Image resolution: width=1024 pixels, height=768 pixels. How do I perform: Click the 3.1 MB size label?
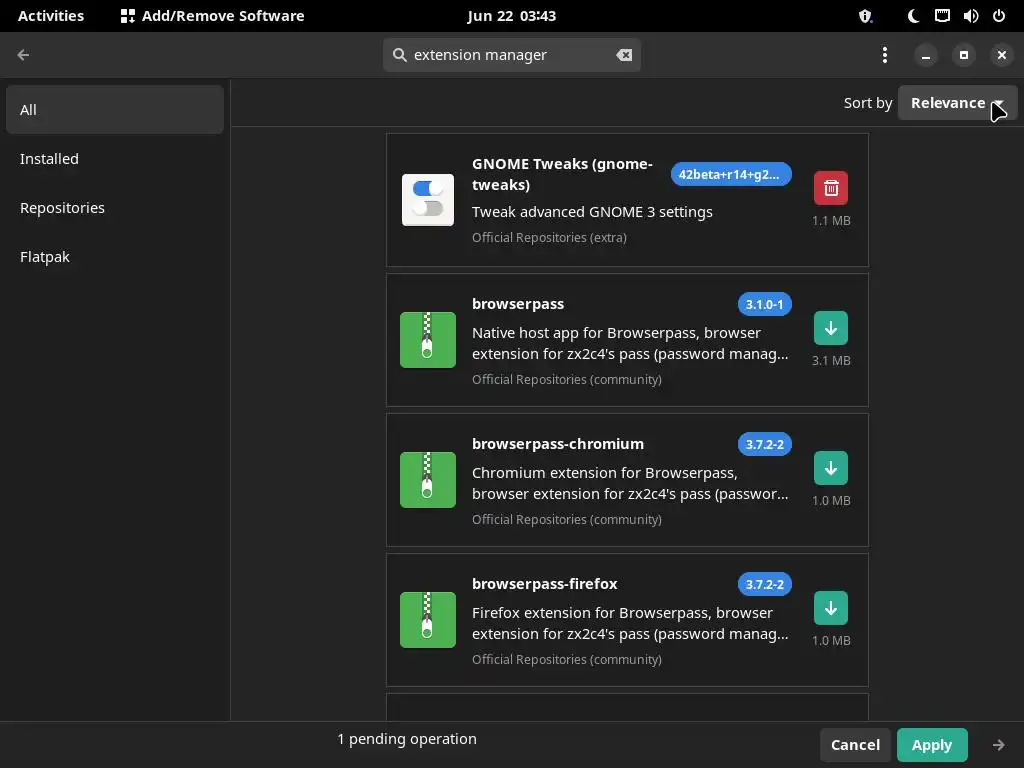(831, 360)
